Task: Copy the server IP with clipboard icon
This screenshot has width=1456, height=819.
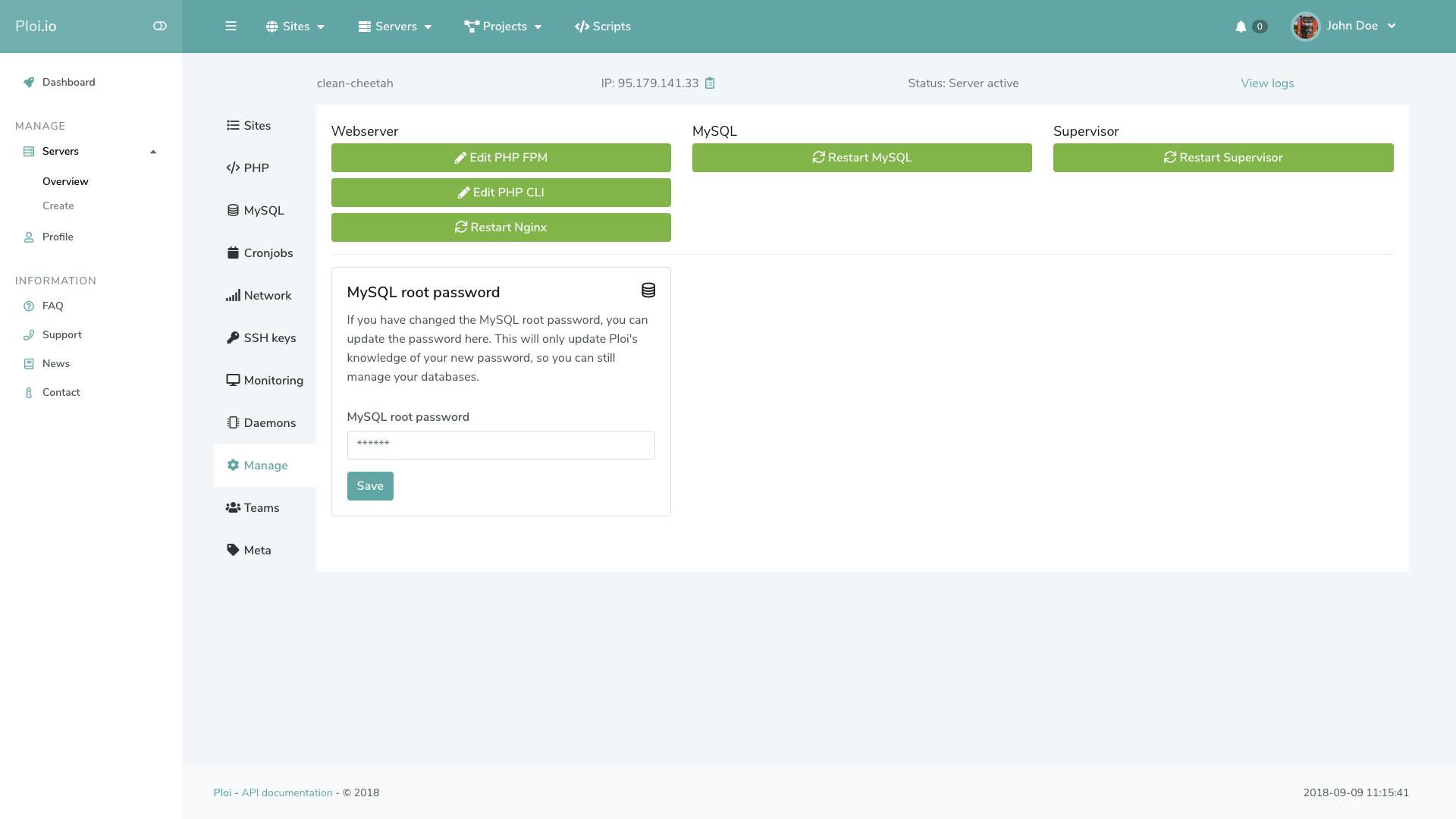Action: (710, 83)
